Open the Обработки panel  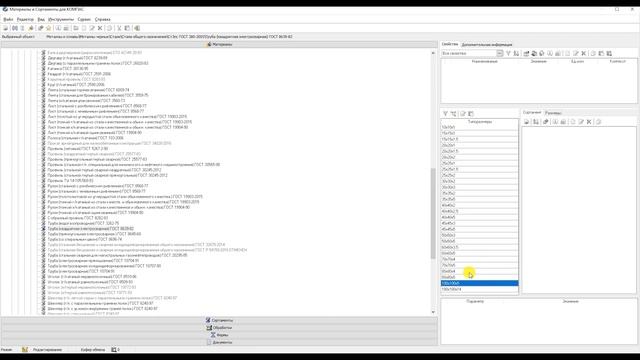click(219, 328)
